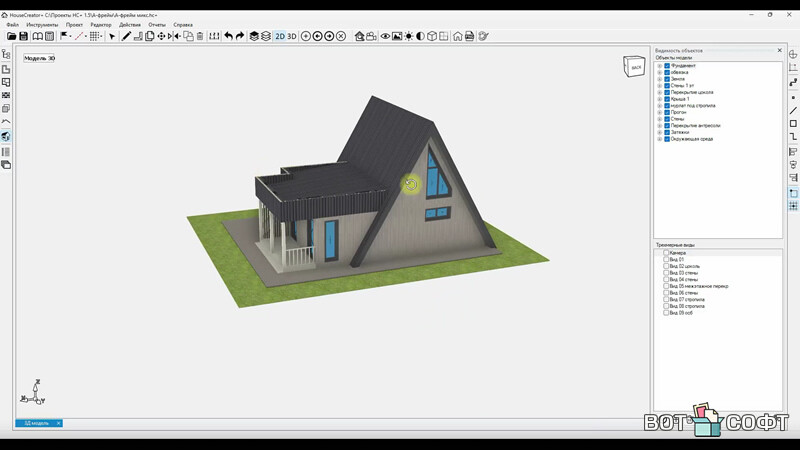Screen dimensions: 800x450
Task: Click the Save (floppy disk) toolbar icon
Action: pyautogui.click(x=23, y=36)
